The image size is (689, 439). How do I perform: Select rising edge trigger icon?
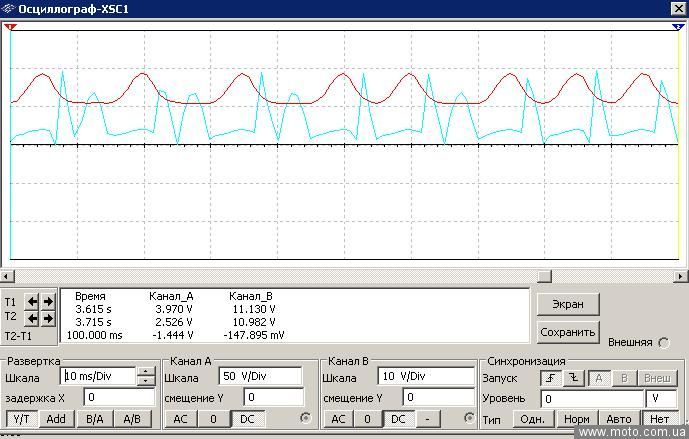pyautogui.click(x=548, y=378)
